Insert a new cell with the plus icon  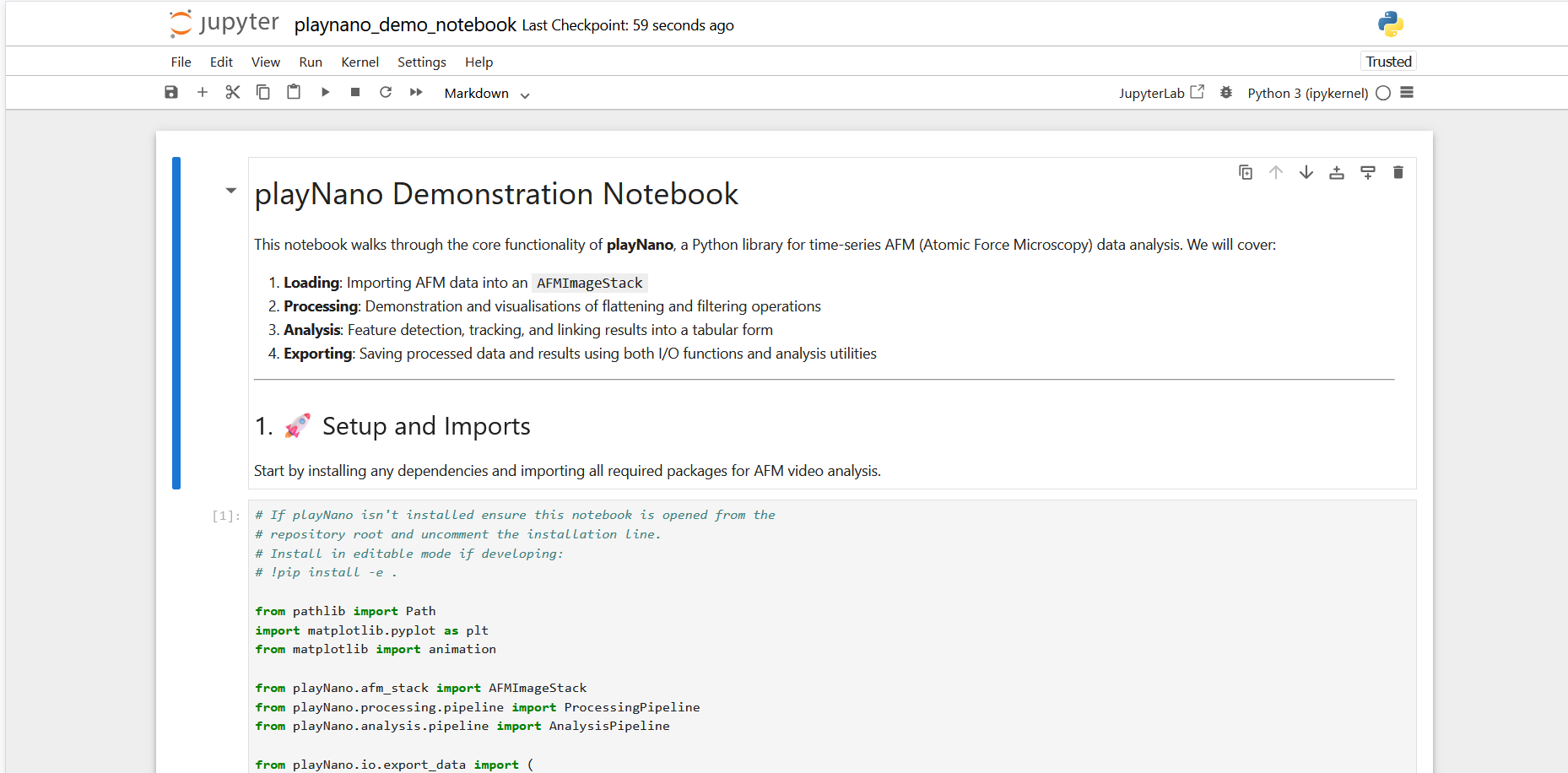(203, 93)
